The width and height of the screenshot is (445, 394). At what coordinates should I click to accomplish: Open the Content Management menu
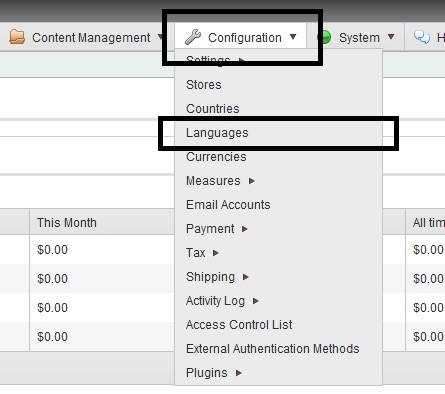point(87,37)
